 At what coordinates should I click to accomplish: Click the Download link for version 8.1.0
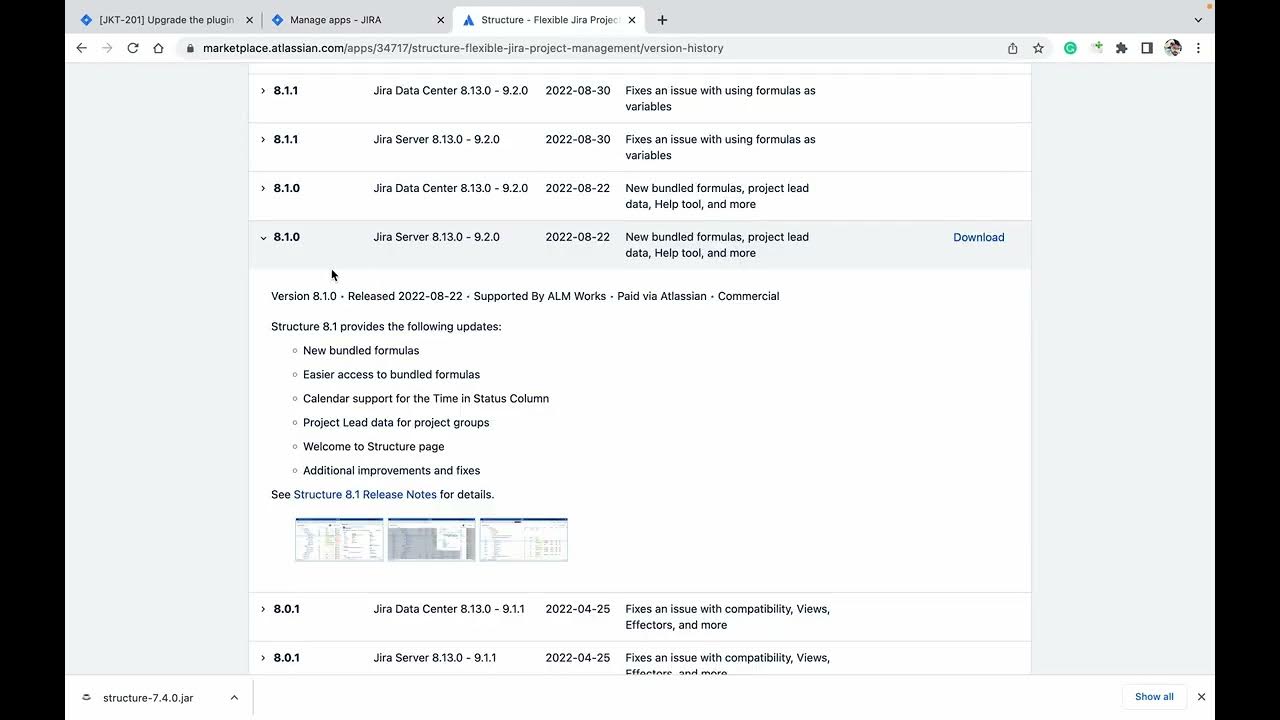point(978,237)
